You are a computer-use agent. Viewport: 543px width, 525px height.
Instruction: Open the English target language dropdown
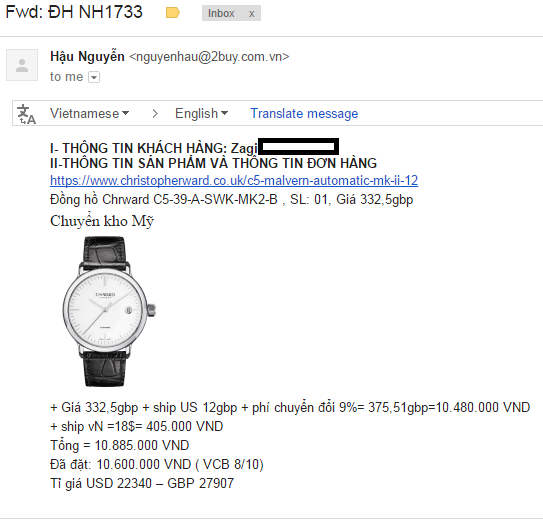pos(201,114)
